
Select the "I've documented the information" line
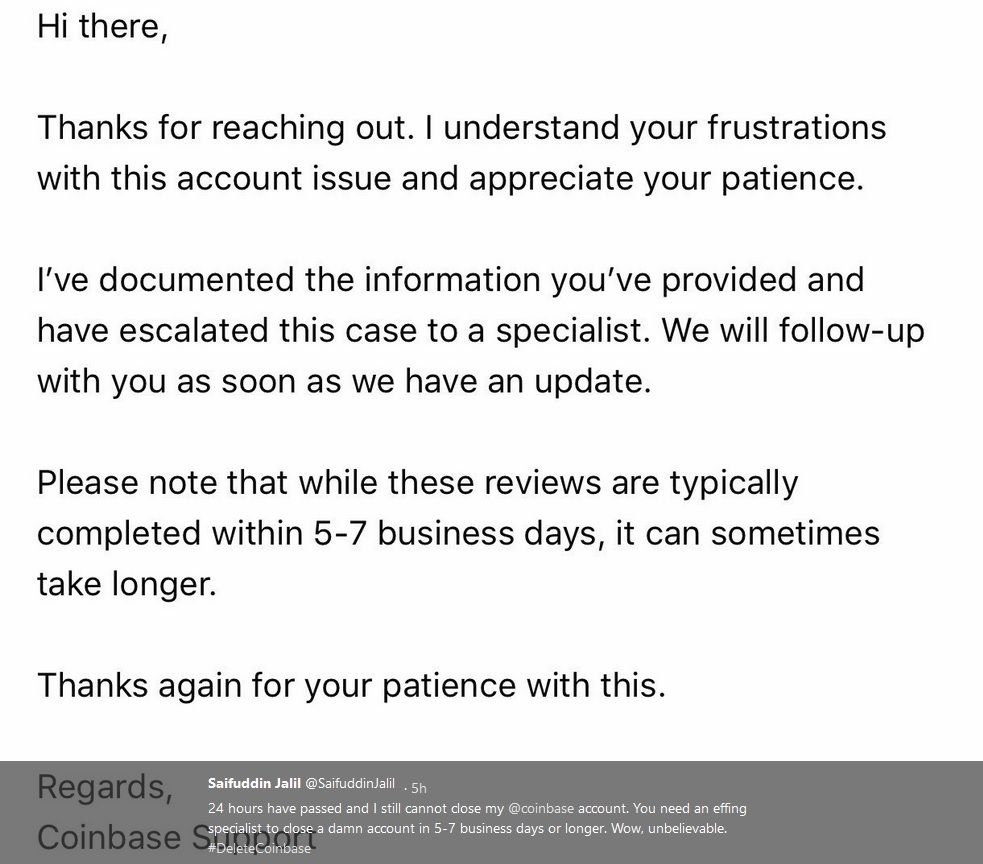point(451,280)
